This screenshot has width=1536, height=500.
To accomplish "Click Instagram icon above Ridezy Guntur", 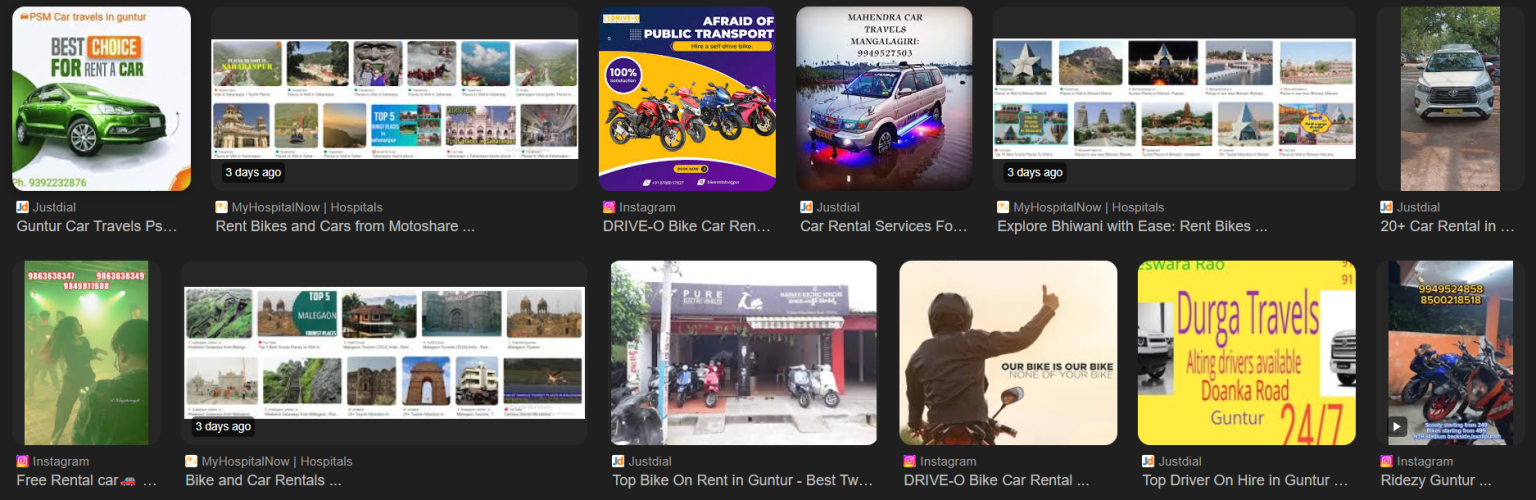I will point(1386,461).
